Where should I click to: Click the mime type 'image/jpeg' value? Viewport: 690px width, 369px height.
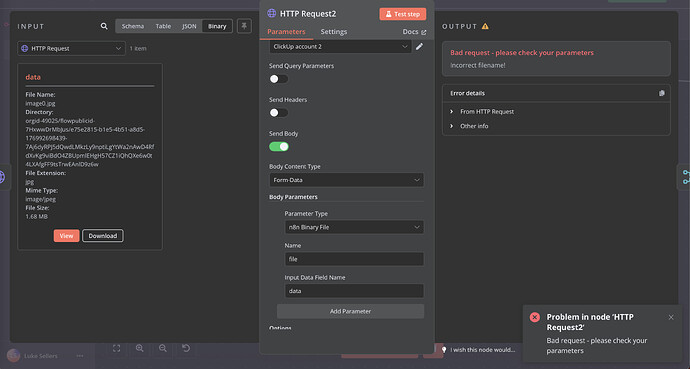(x=40, y=199)
